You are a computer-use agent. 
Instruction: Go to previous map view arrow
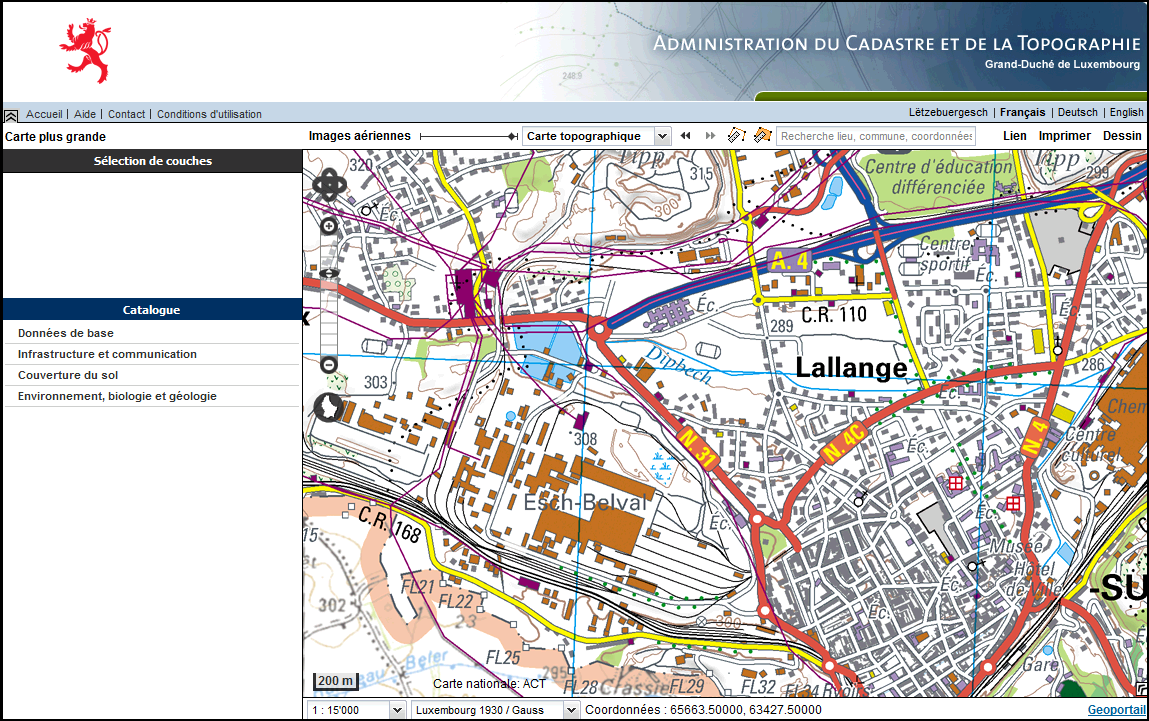[686, 136]
